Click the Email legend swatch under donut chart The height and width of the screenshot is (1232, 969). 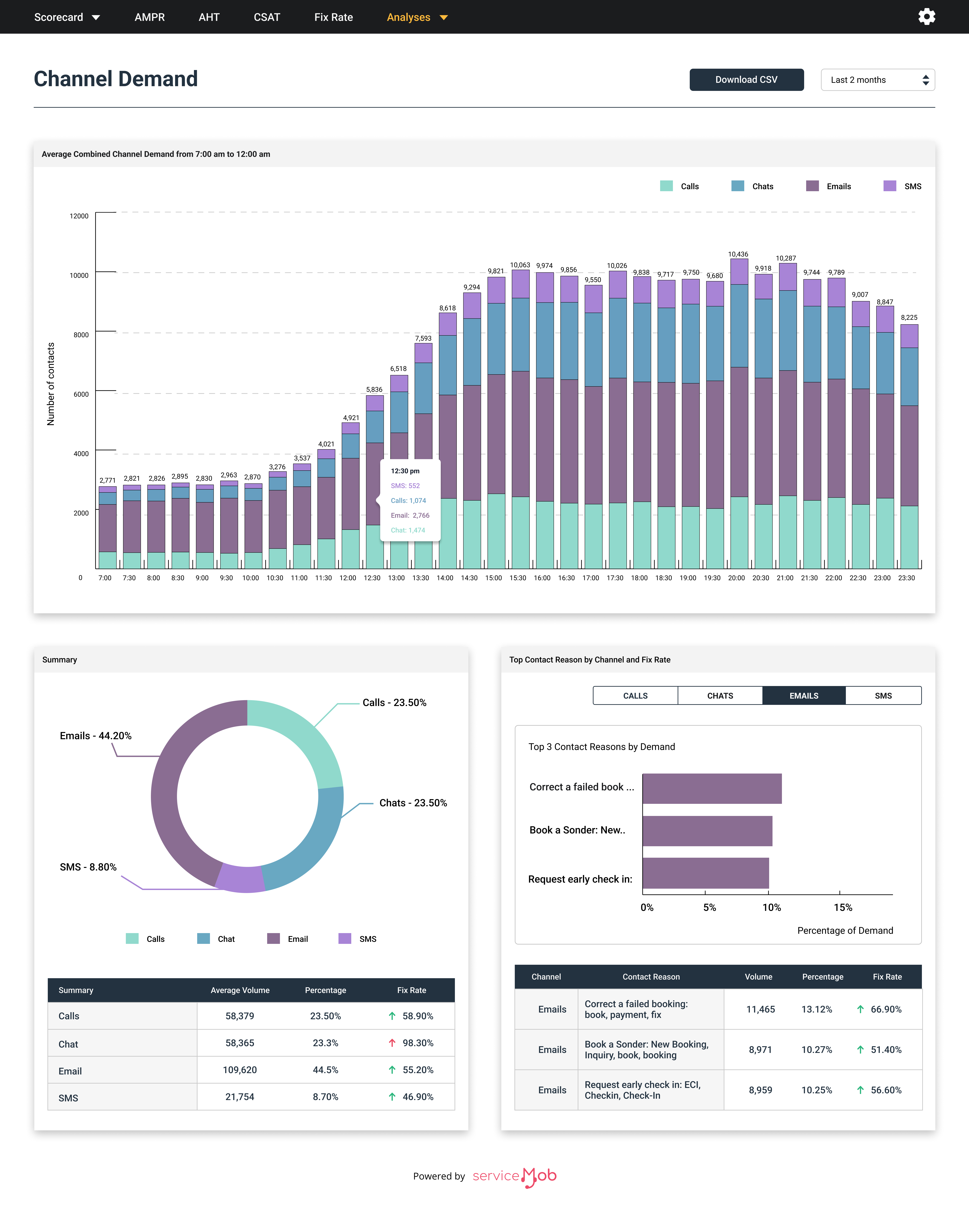tap(273, 939)
